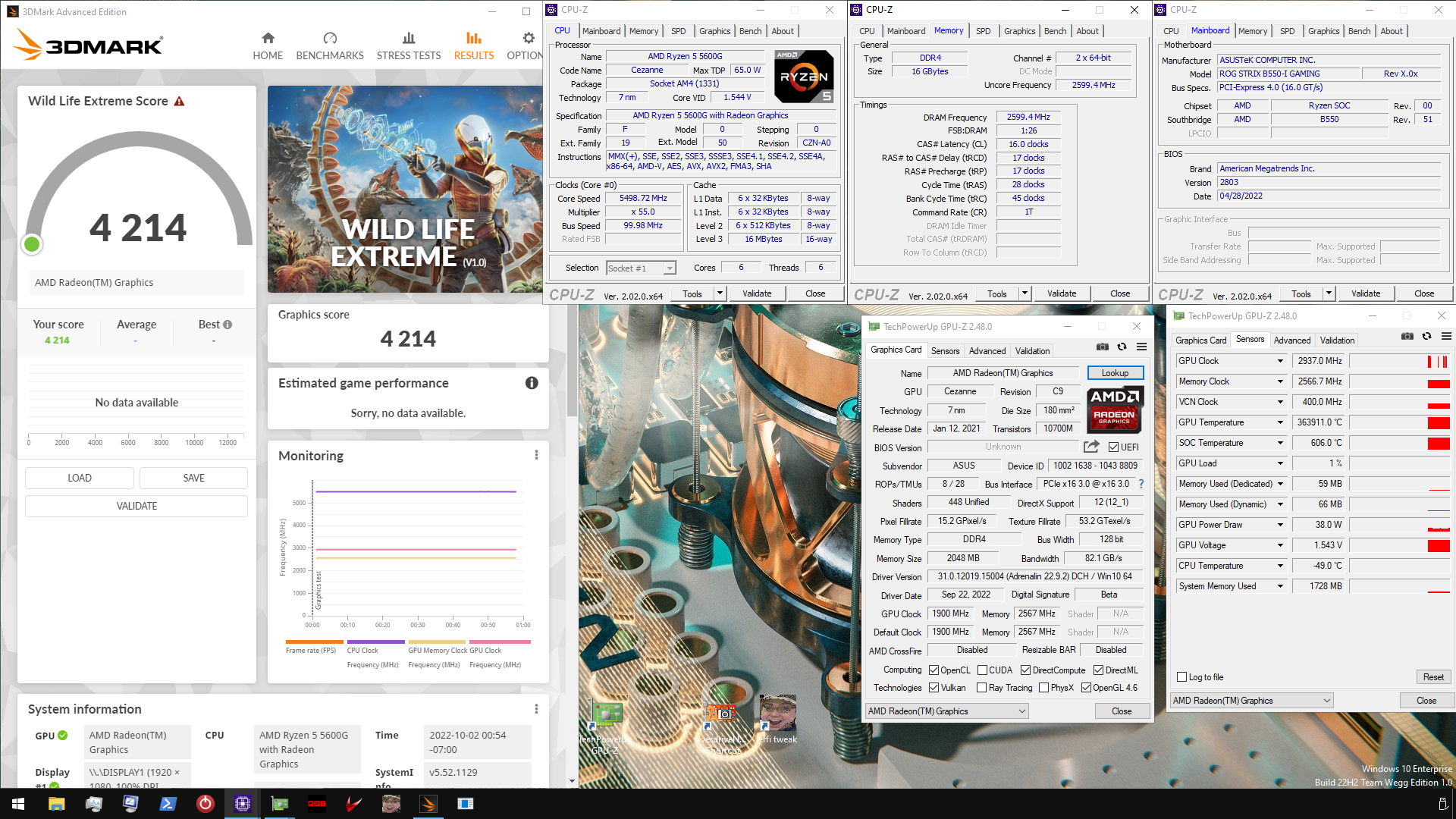Click Validate in CPU-Z Memory window
Image resolution: width=1456 pixels, height=819 pixels.
click(x=1062, y=293)
